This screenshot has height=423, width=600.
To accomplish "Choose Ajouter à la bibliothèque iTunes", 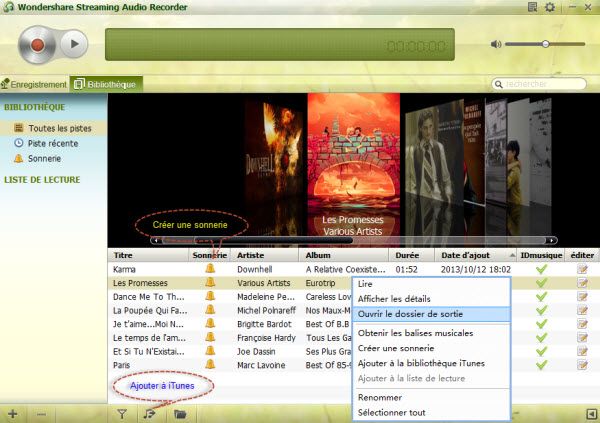I will tap(431, 363).
